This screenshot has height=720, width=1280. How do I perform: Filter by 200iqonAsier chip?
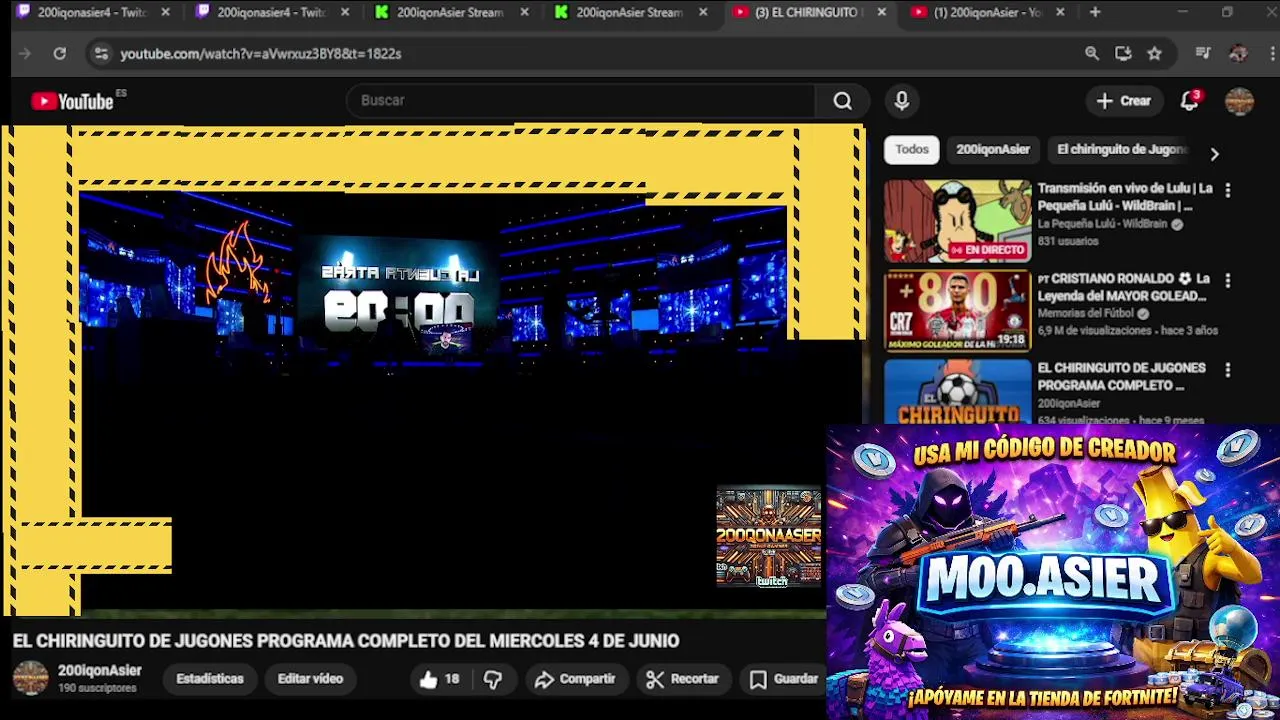993,150
